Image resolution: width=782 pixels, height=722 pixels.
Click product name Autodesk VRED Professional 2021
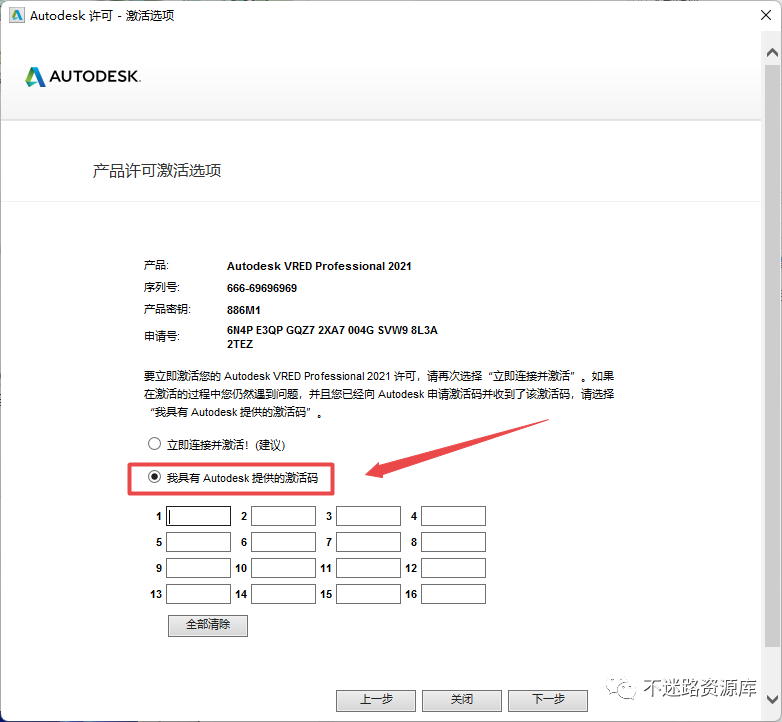319,266
